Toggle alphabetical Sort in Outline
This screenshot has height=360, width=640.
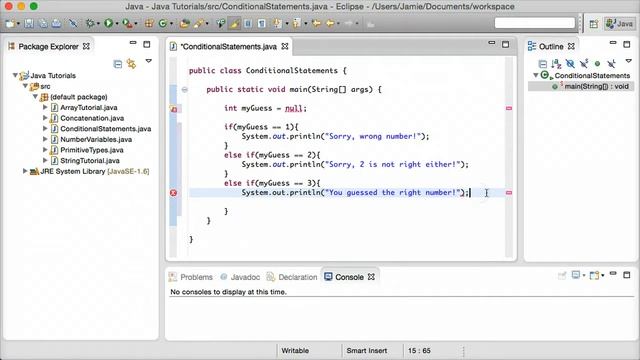click(556, 64)
